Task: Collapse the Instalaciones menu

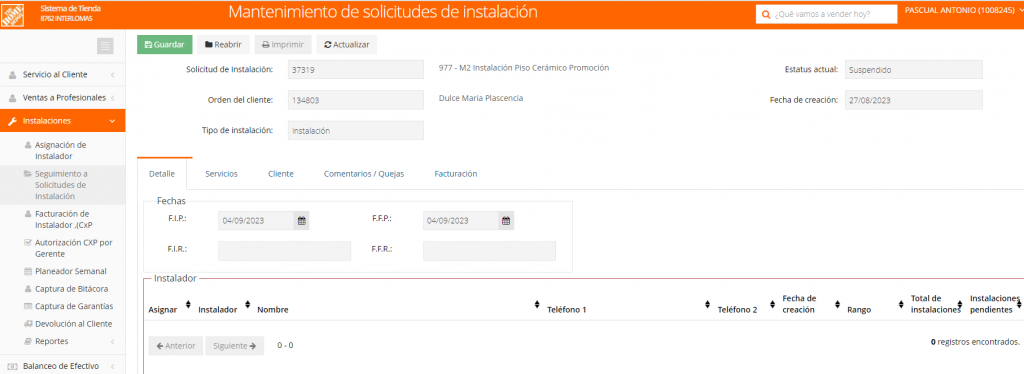Action: tap(63, 121)
